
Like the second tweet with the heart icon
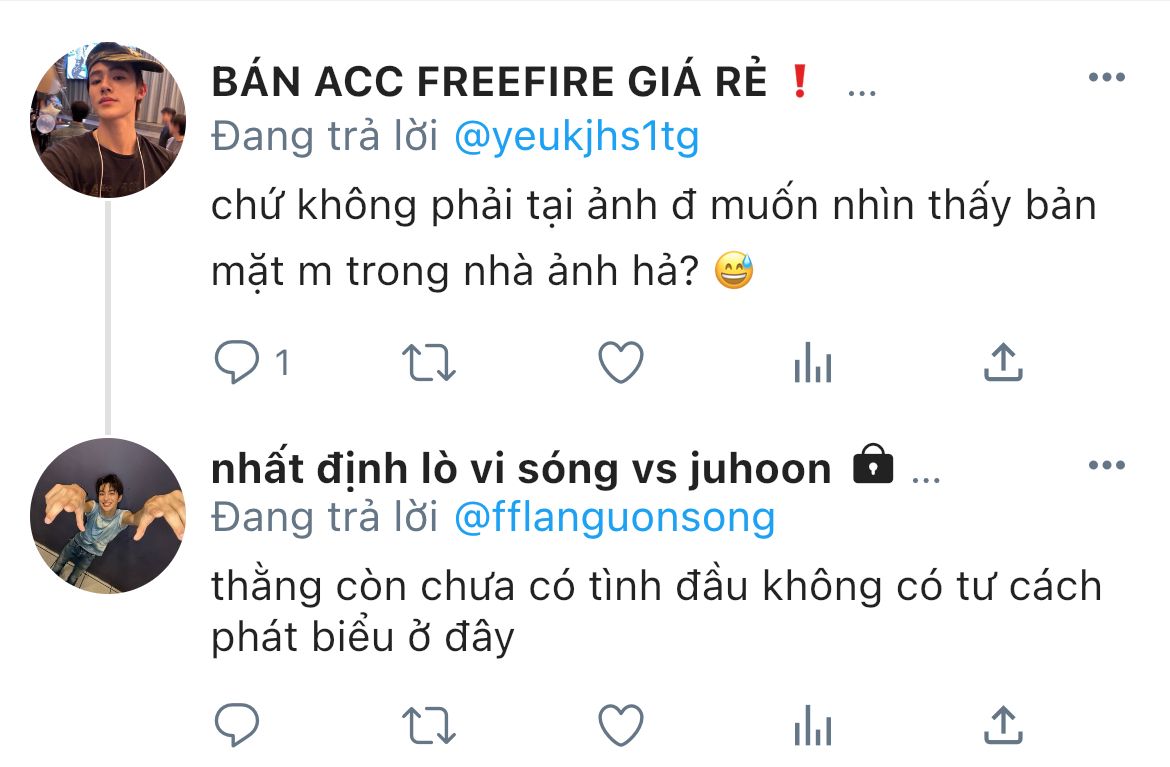[621, 724]
